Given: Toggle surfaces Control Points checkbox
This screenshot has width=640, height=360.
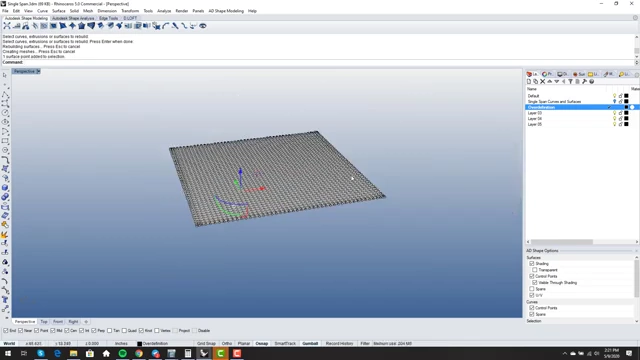Looking at the screenshot, I should click(532, 276).
